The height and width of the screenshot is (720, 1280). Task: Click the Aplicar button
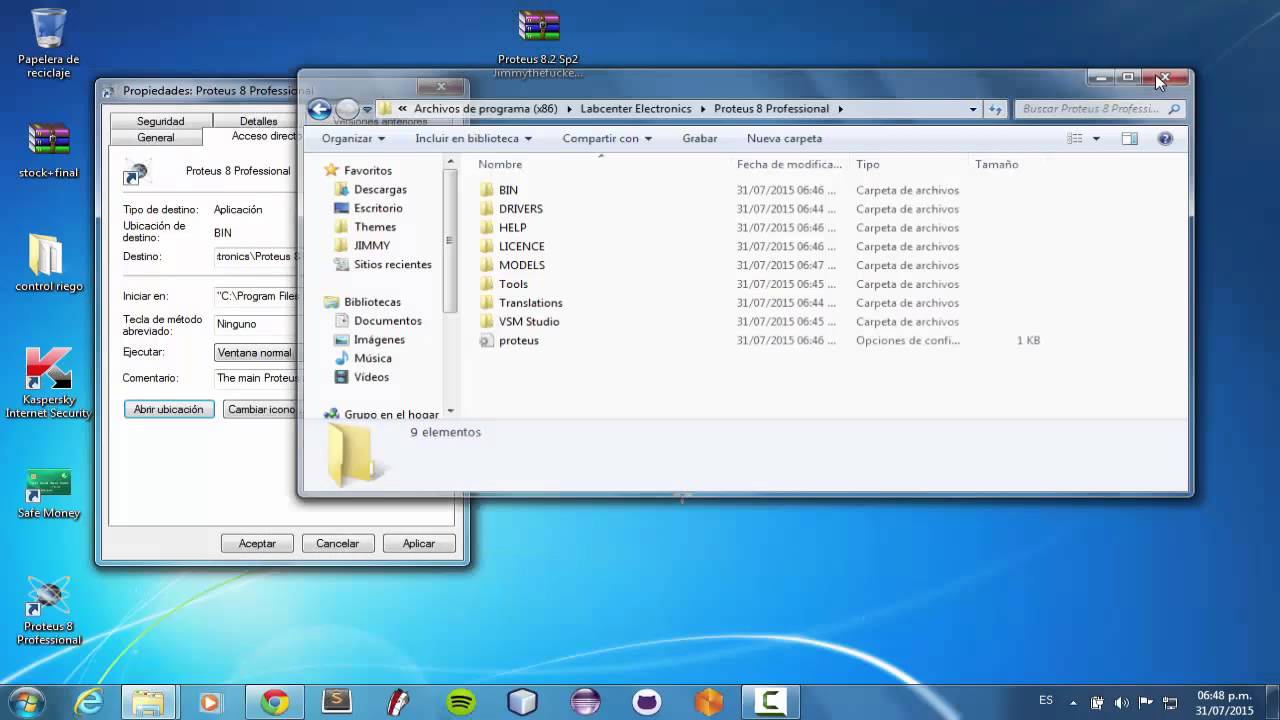pyautogui.click(x=419, y=543)
